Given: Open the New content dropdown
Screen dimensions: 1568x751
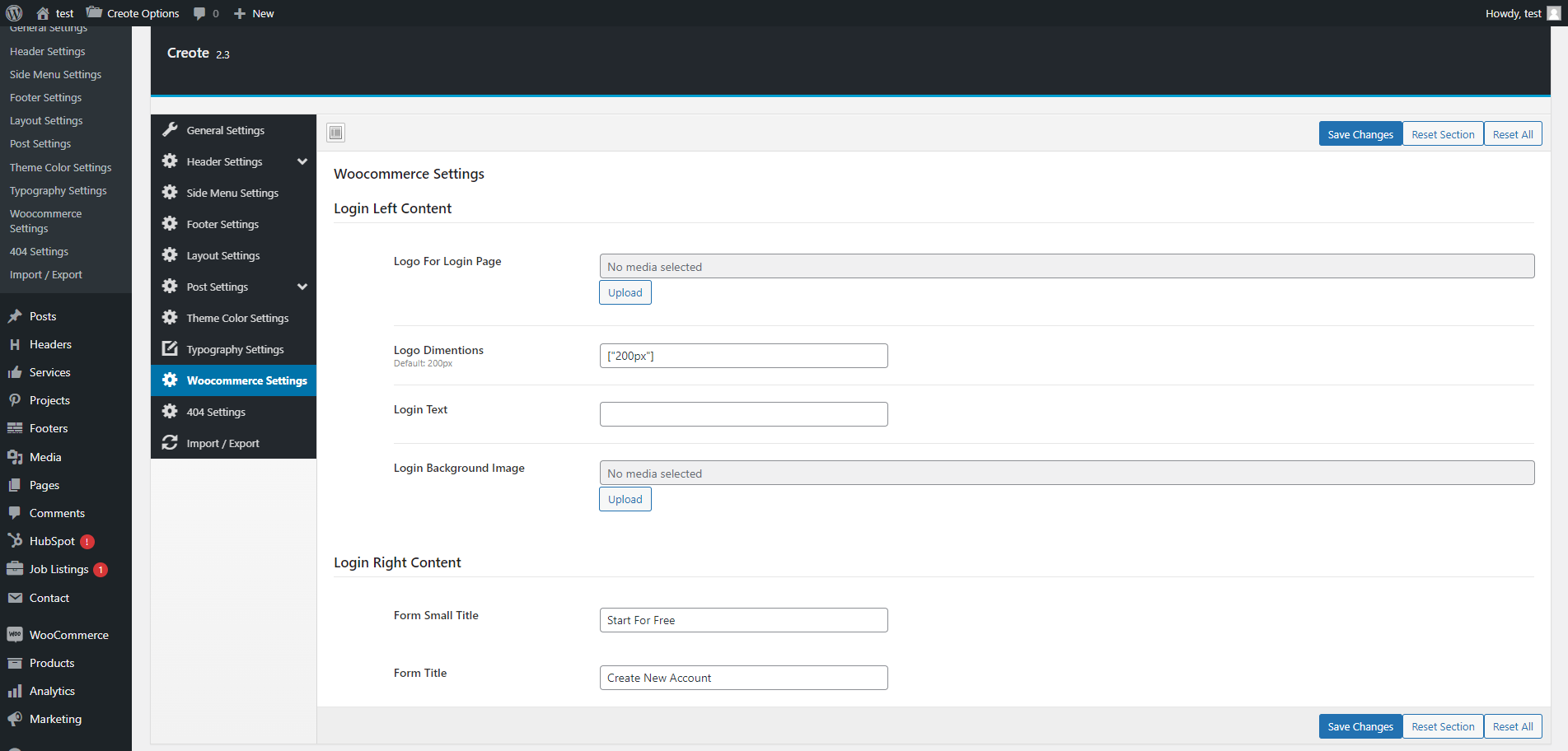Looking at the screenshot, I should pyautogui.click(x=254, y=13).
